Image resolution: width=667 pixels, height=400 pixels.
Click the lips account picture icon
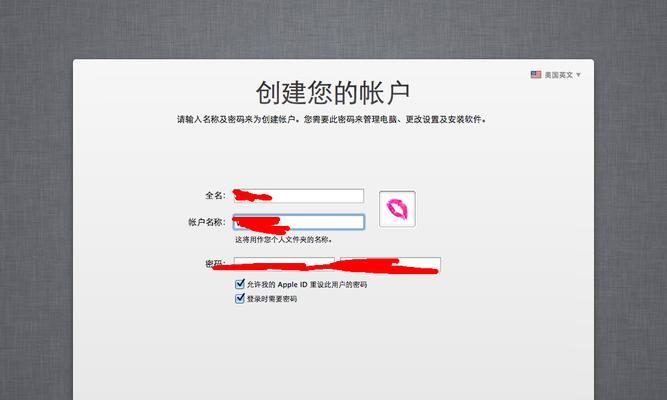click(397, 209)
